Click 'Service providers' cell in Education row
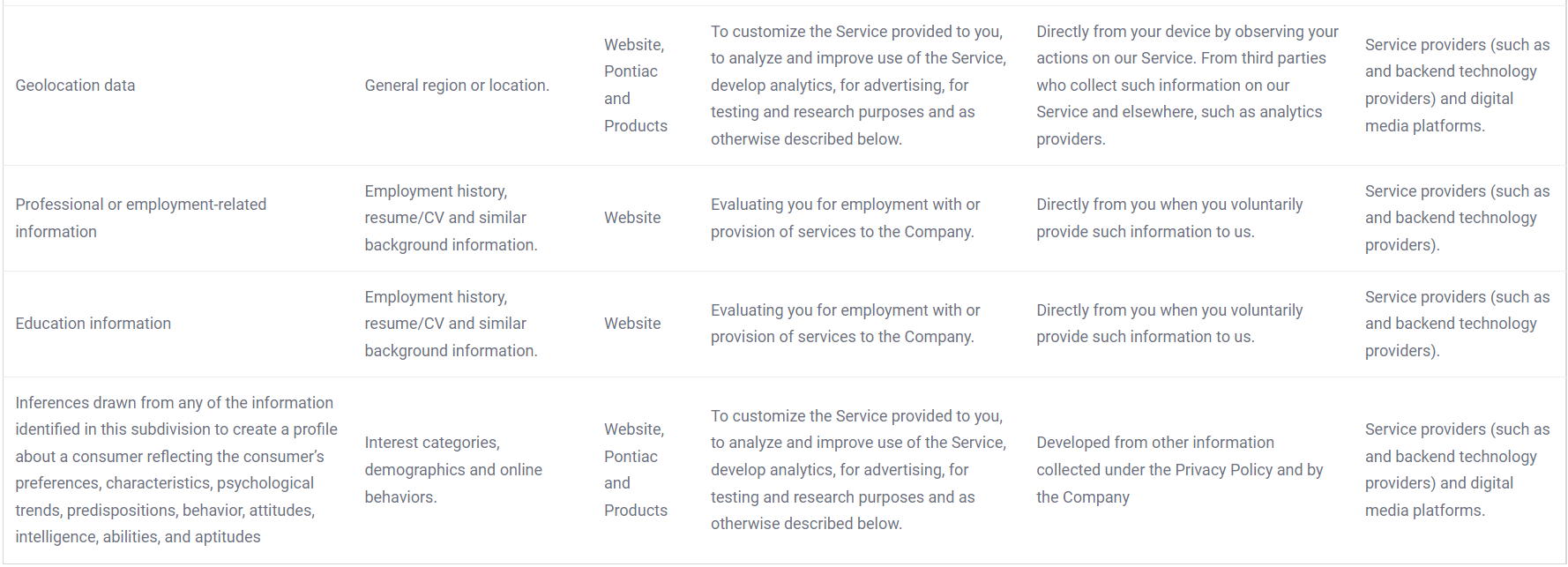The image size is (1568, 567). [x=1457, y=324]
